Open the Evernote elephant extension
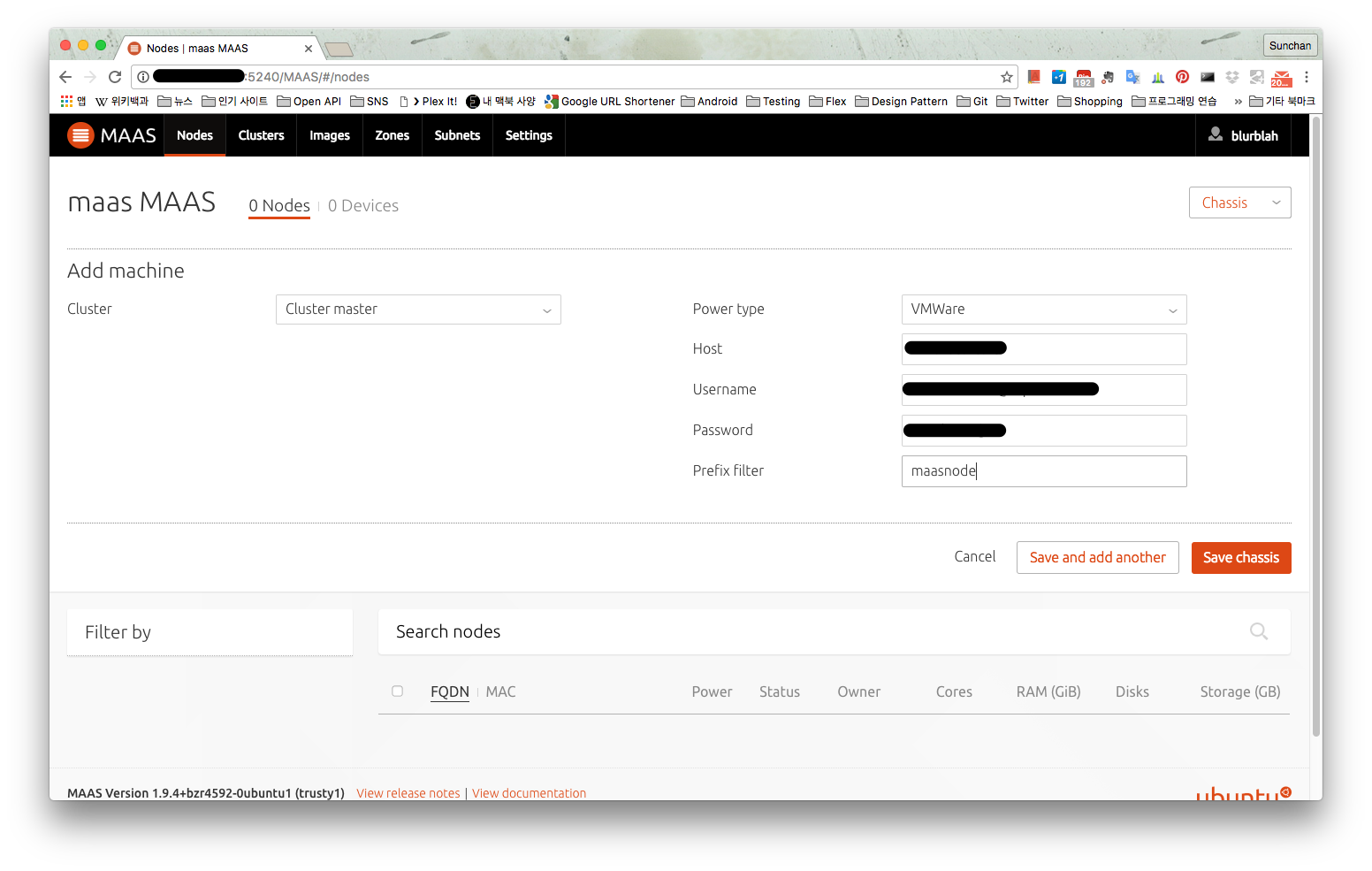Screen dimensions: 1372x871 click(x=1108, y=77)
